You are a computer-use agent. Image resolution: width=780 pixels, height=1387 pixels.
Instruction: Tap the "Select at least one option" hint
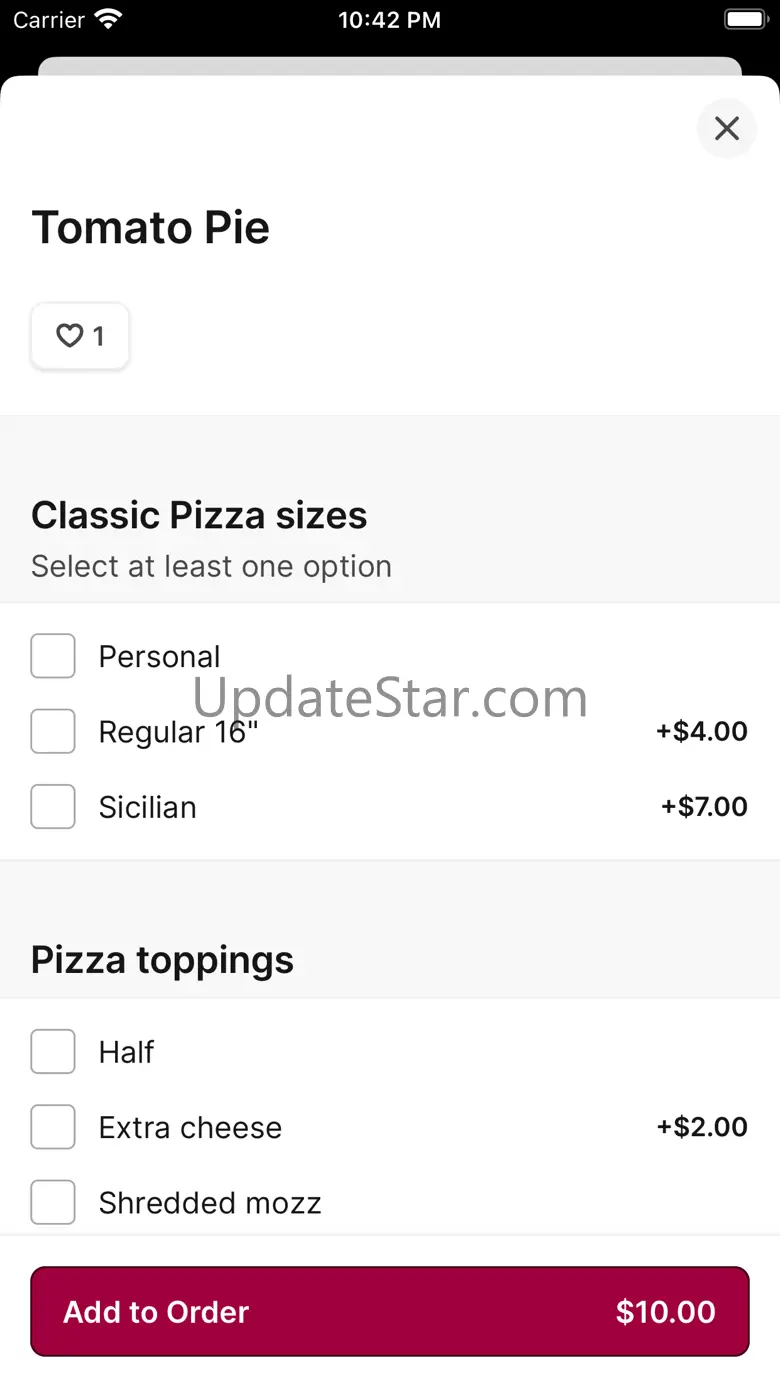(211, 566)
